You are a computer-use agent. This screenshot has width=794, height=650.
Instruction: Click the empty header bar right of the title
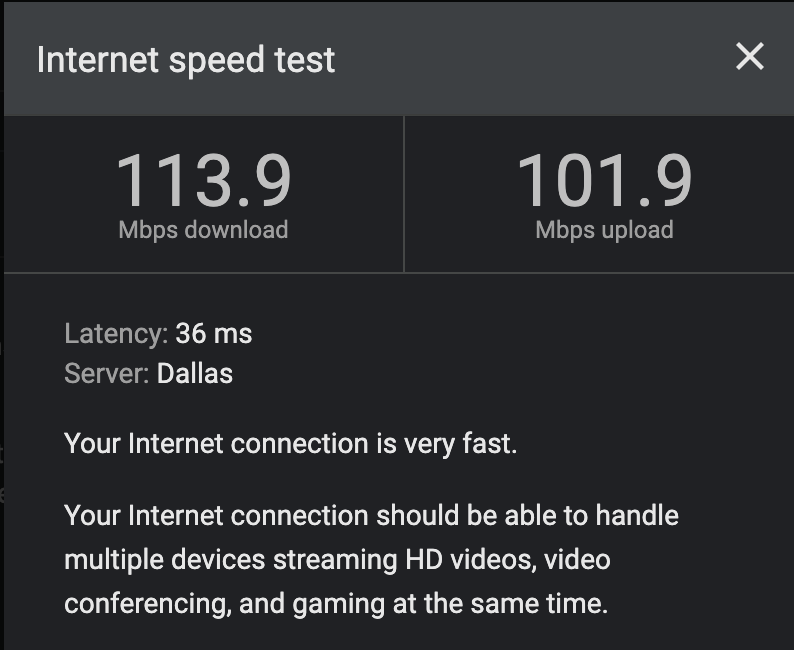click(x=530, y=59)
